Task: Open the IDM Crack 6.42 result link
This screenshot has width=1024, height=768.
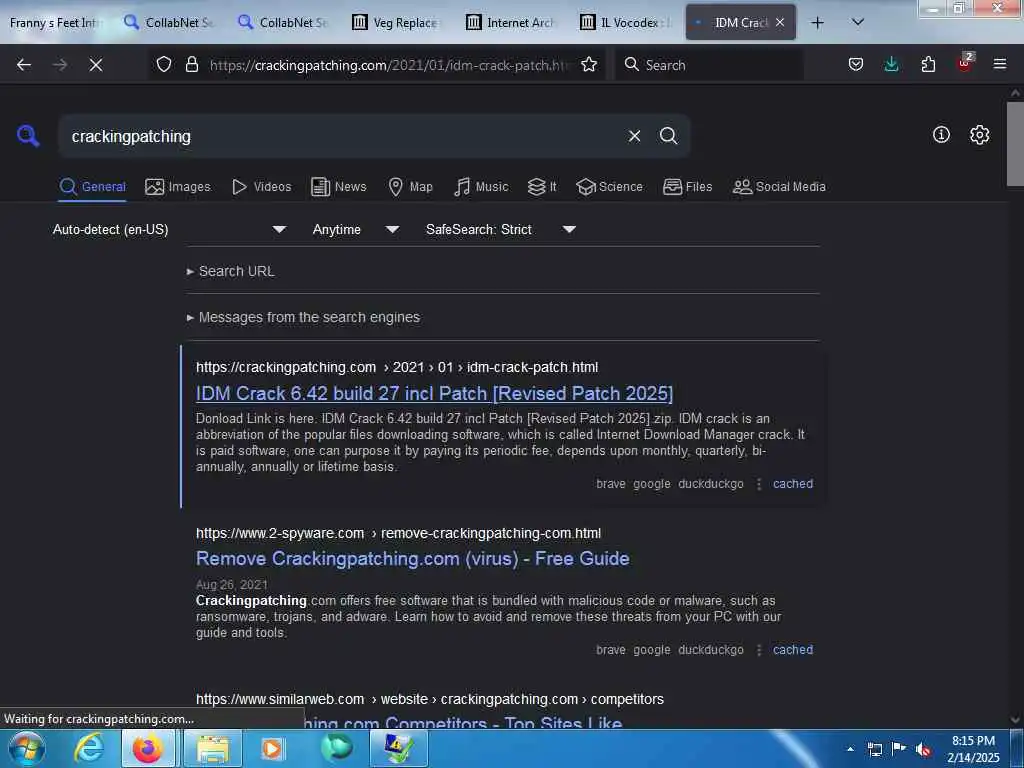Action: pyautogui.click(x=434, y=393)
